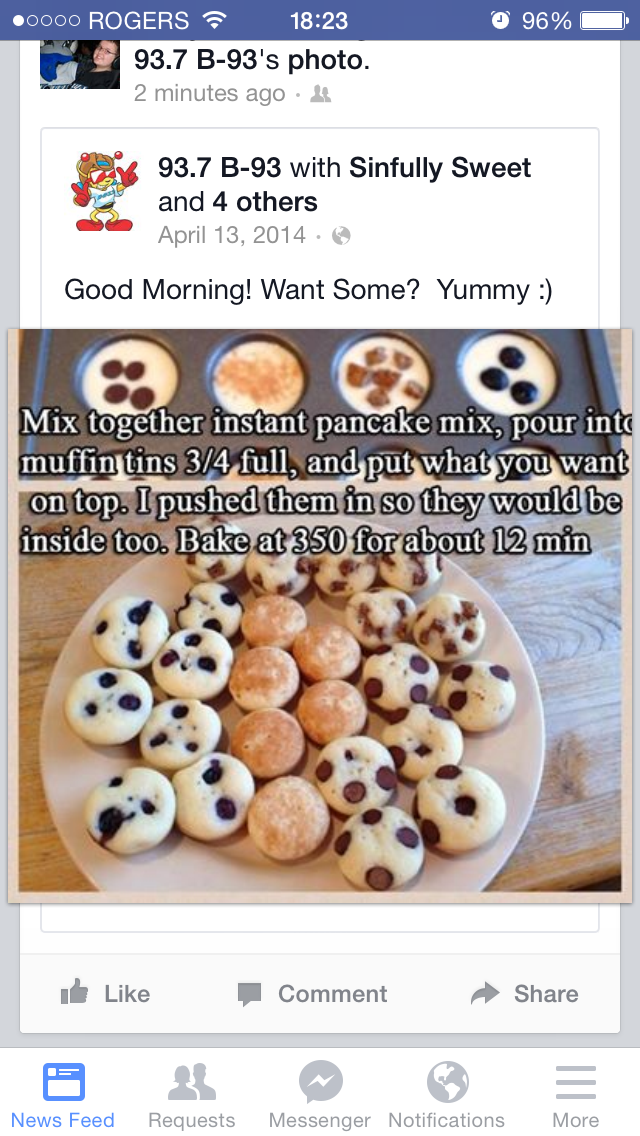
Task: Open the News Feed tab
Action: click(63, 1095)
